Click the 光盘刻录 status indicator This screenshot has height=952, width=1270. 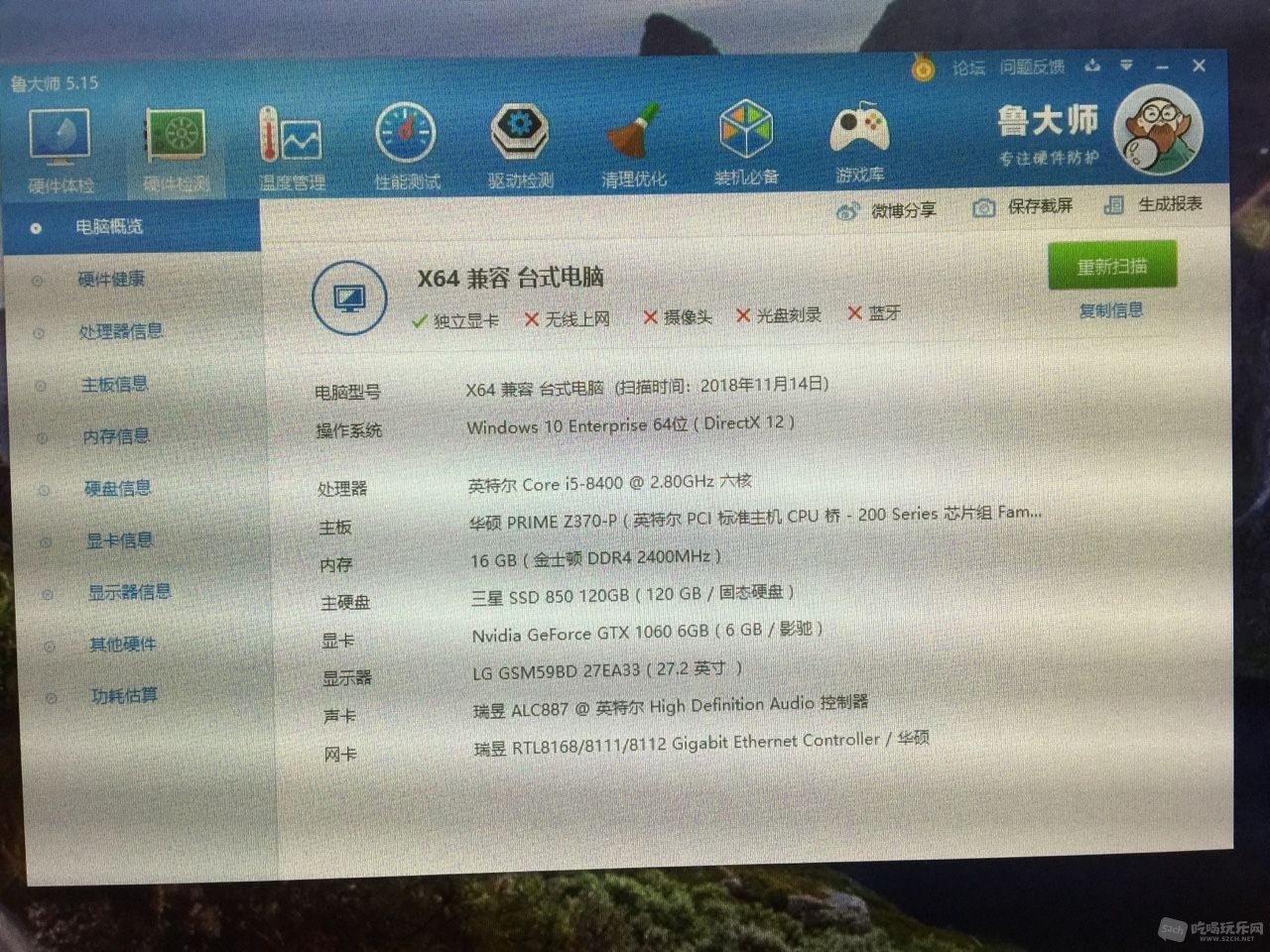(778, 315)
